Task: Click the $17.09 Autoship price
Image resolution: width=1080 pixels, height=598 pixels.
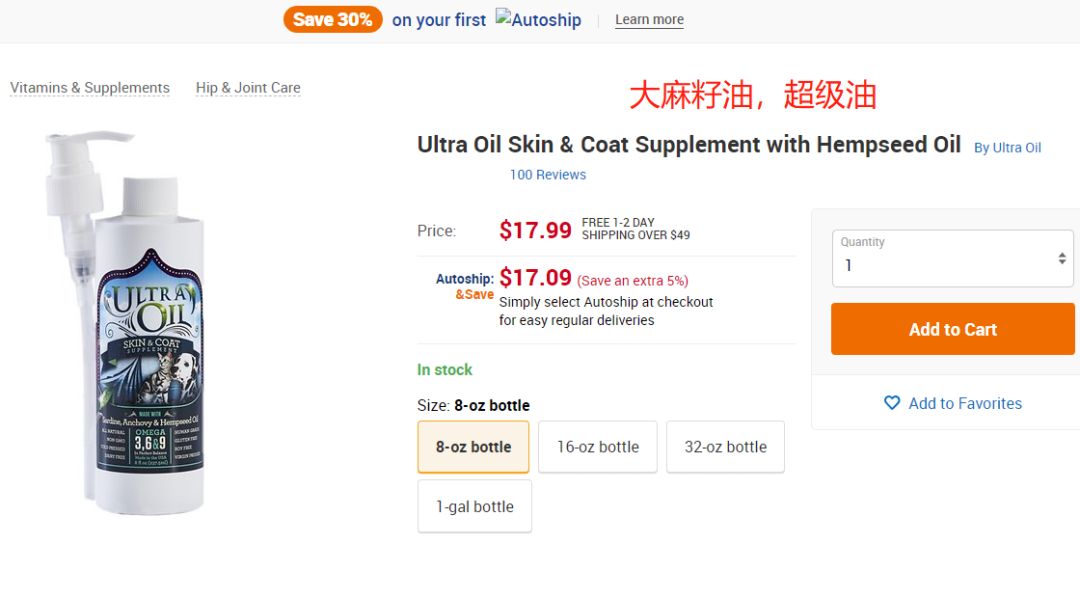Action: pyautogui.click(x=535, y=277)
